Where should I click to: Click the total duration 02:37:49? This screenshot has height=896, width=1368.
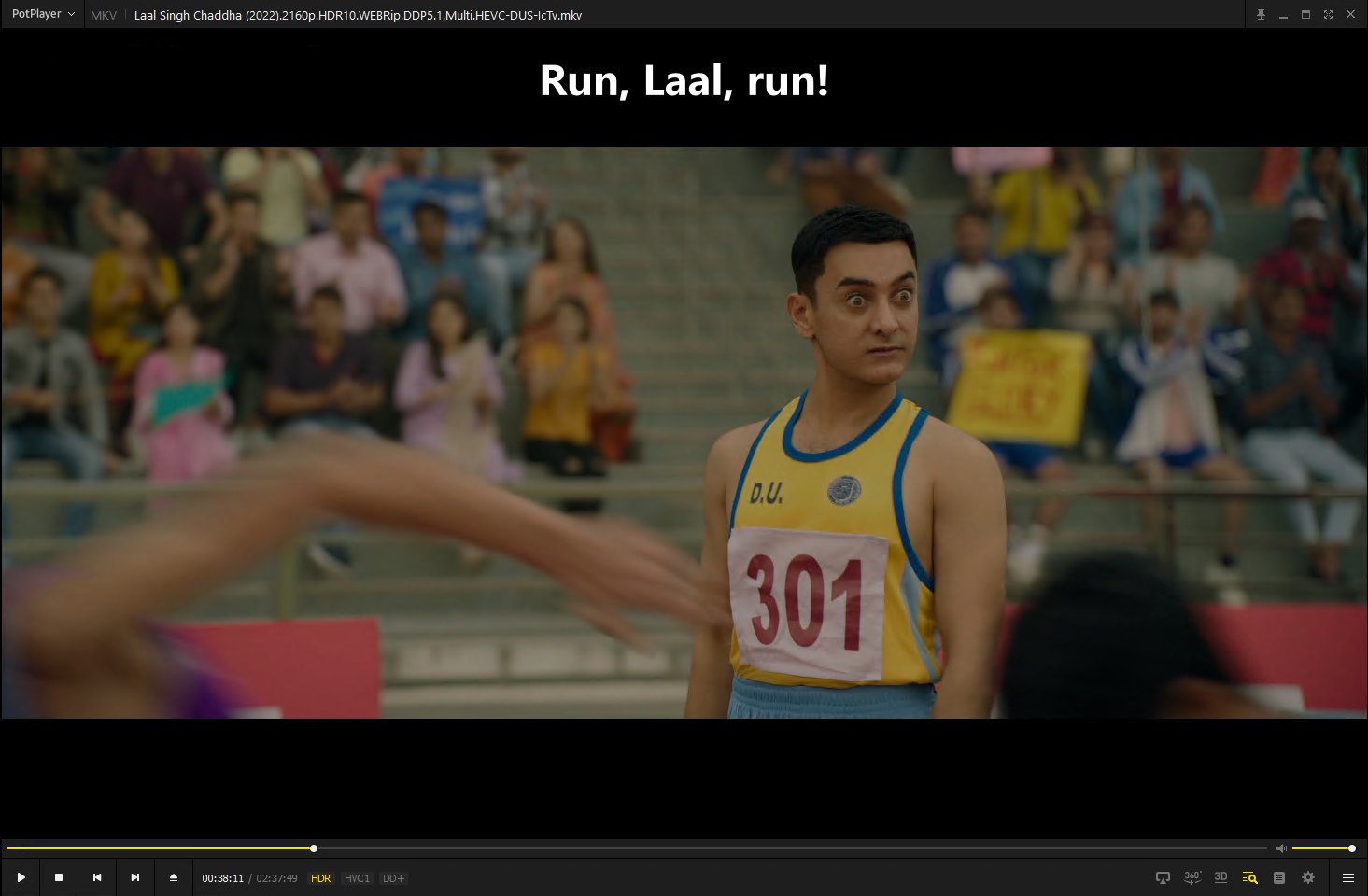[276, 878]
